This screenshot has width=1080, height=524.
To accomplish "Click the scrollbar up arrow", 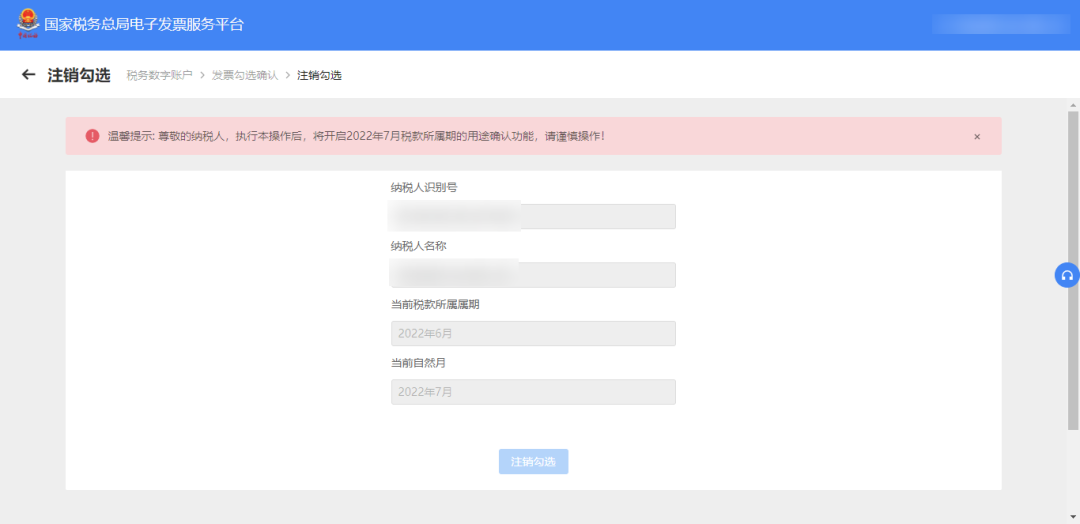I will pyautogui.click(x=1073, y=105).
